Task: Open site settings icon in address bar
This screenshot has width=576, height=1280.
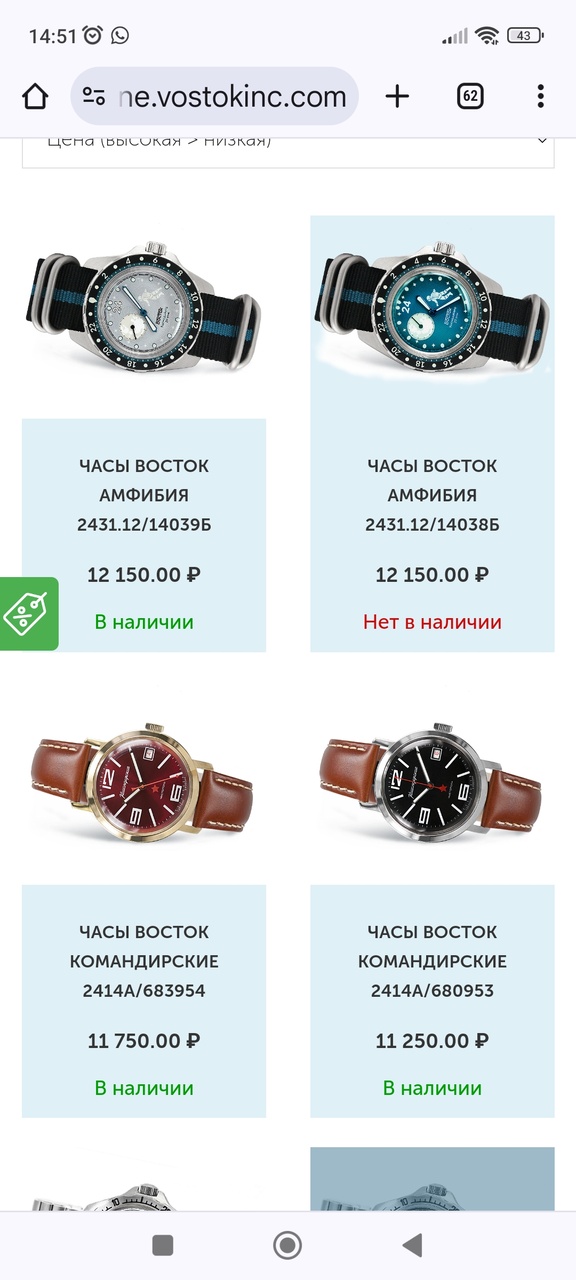Action: 94,96
